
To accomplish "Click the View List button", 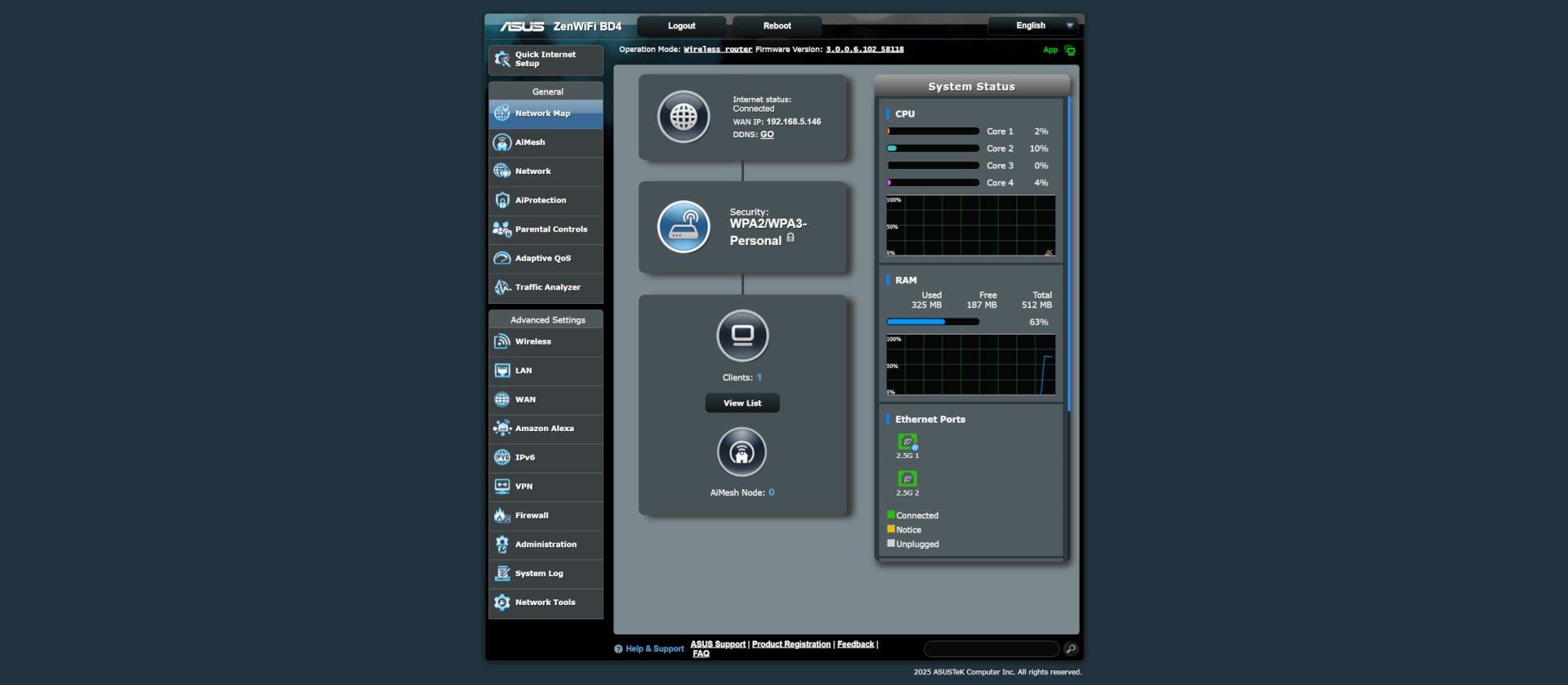I will click(742, 403).
